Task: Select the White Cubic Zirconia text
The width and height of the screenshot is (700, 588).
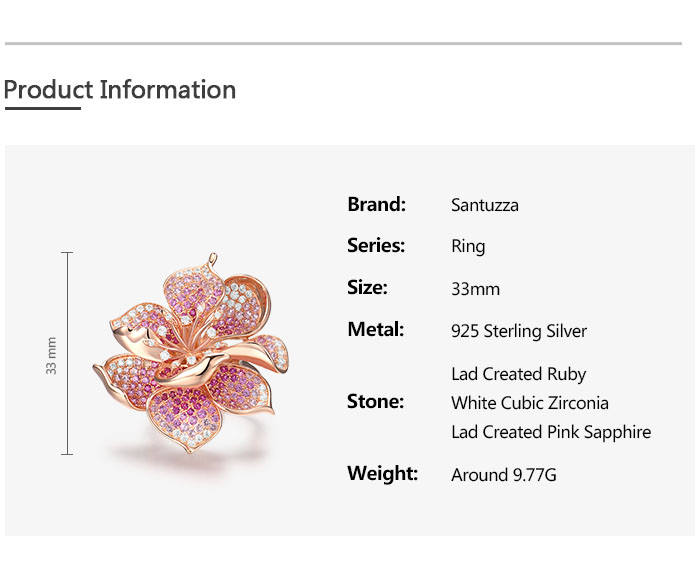Action: click(530, 403)
